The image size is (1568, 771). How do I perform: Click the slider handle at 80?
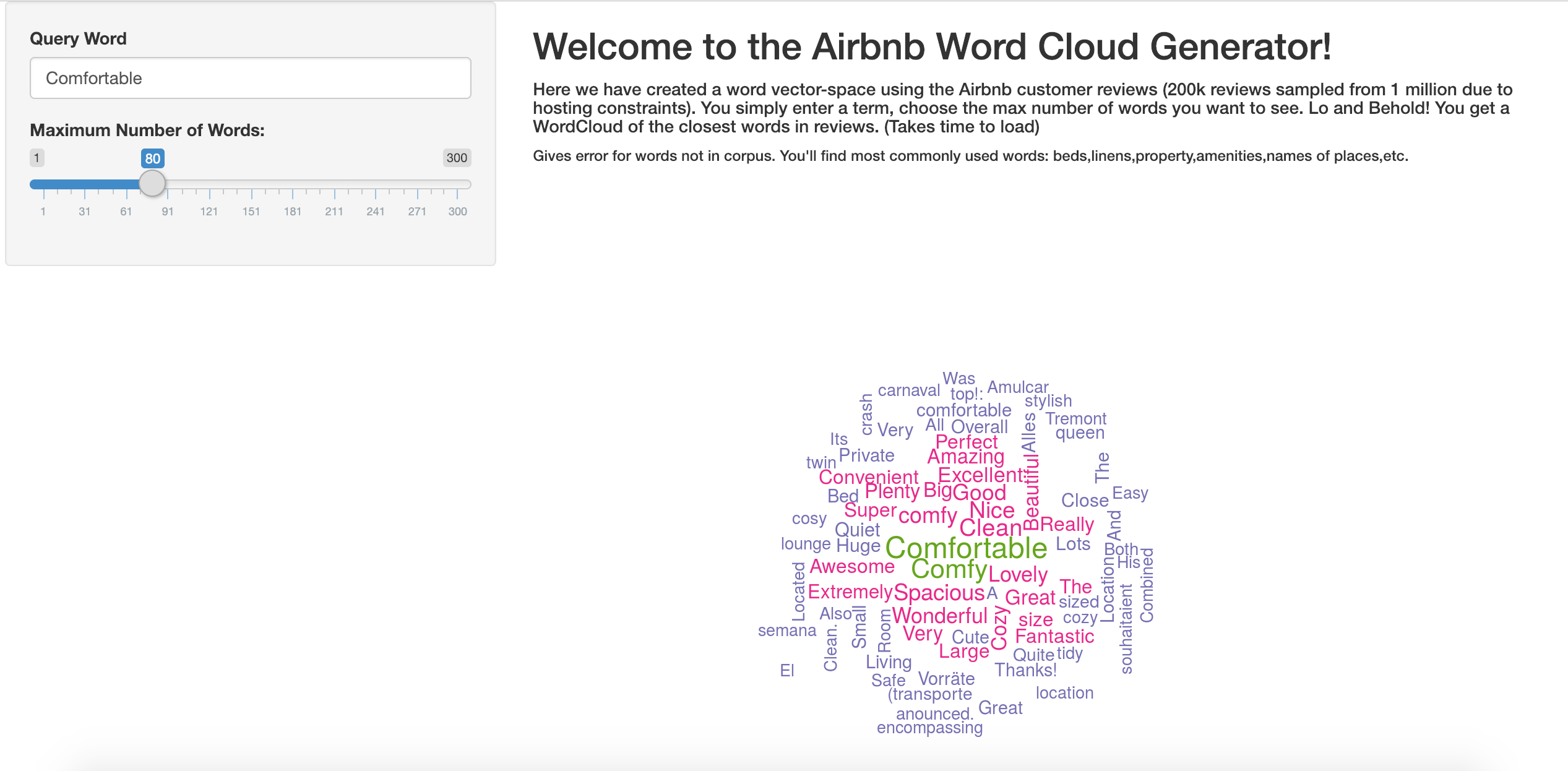[152, 184]
